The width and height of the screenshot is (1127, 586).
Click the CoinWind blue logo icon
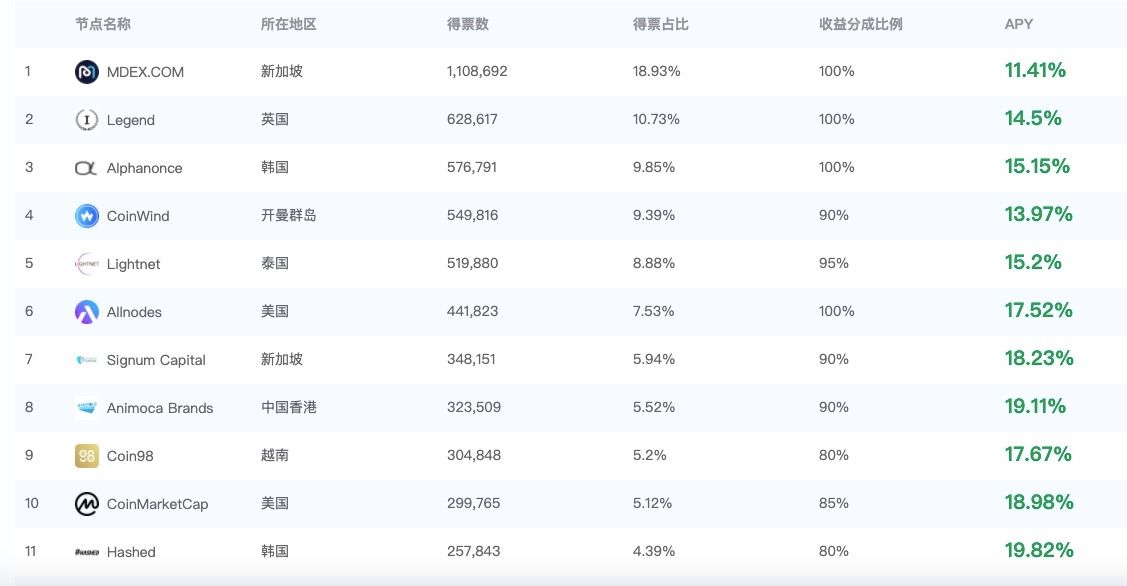87,216
